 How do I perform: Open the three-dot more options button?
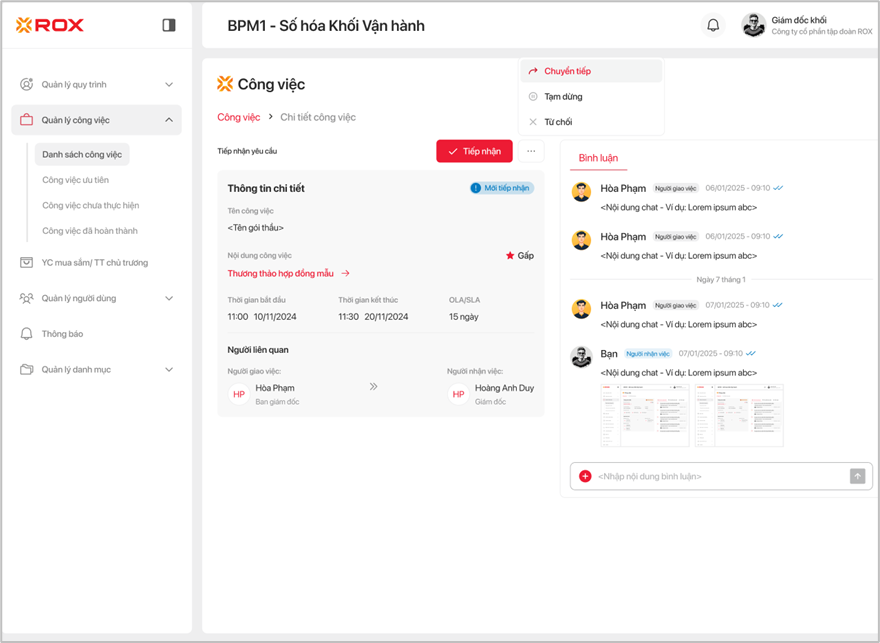tap(531, 151)
